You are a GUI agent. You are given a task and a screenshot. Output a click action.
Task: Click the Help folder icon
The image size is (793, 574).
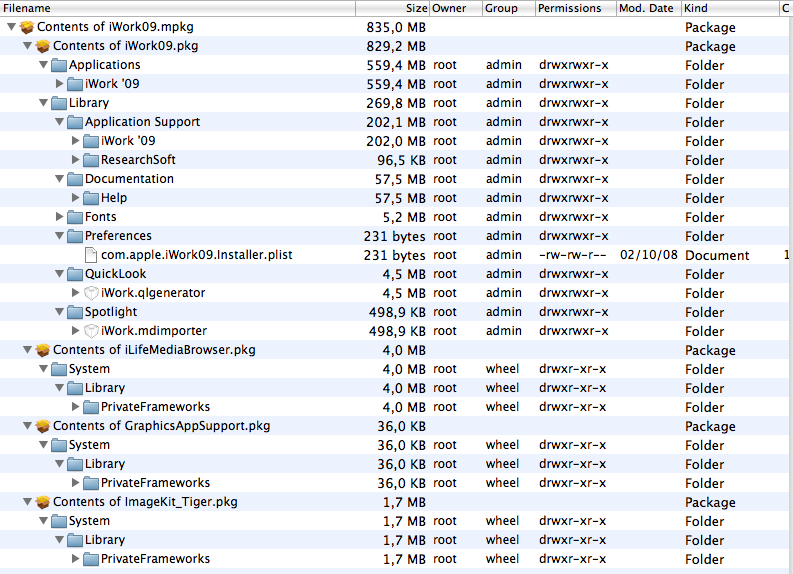pyautogui.click(x=91, y=198)
